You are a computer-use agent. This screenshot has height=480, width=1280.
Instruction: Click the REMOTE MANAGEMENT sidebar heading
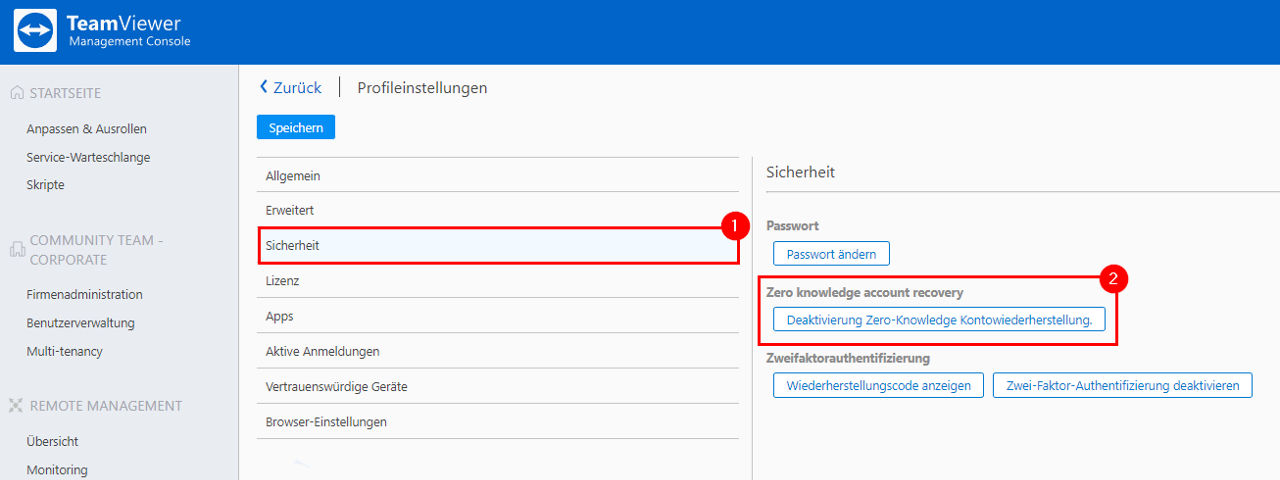tap(106, 406)
